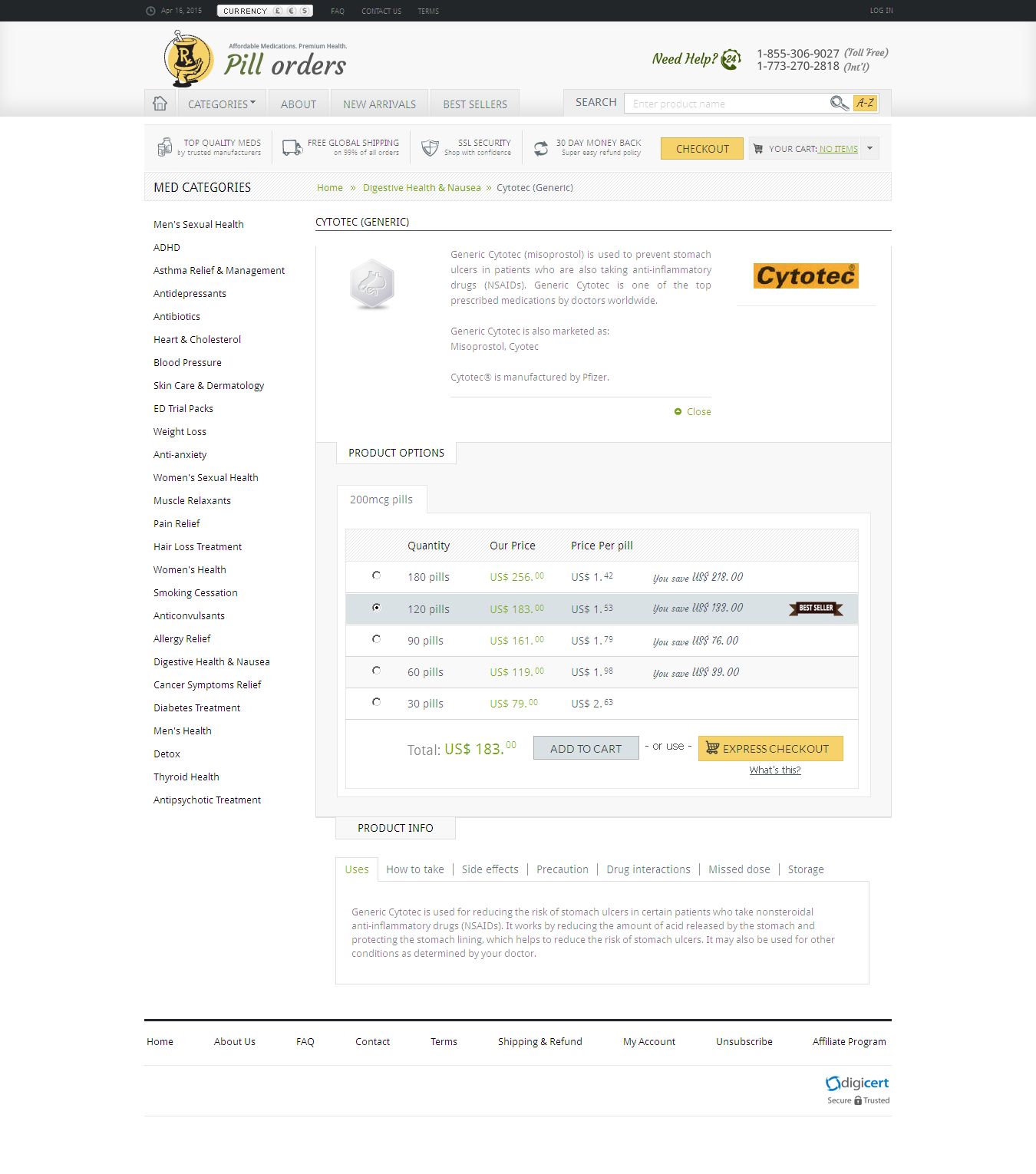Screen dimensions: 1036x1174
Task: Switch to the Missed dose tab
Action: click(739, 869)
